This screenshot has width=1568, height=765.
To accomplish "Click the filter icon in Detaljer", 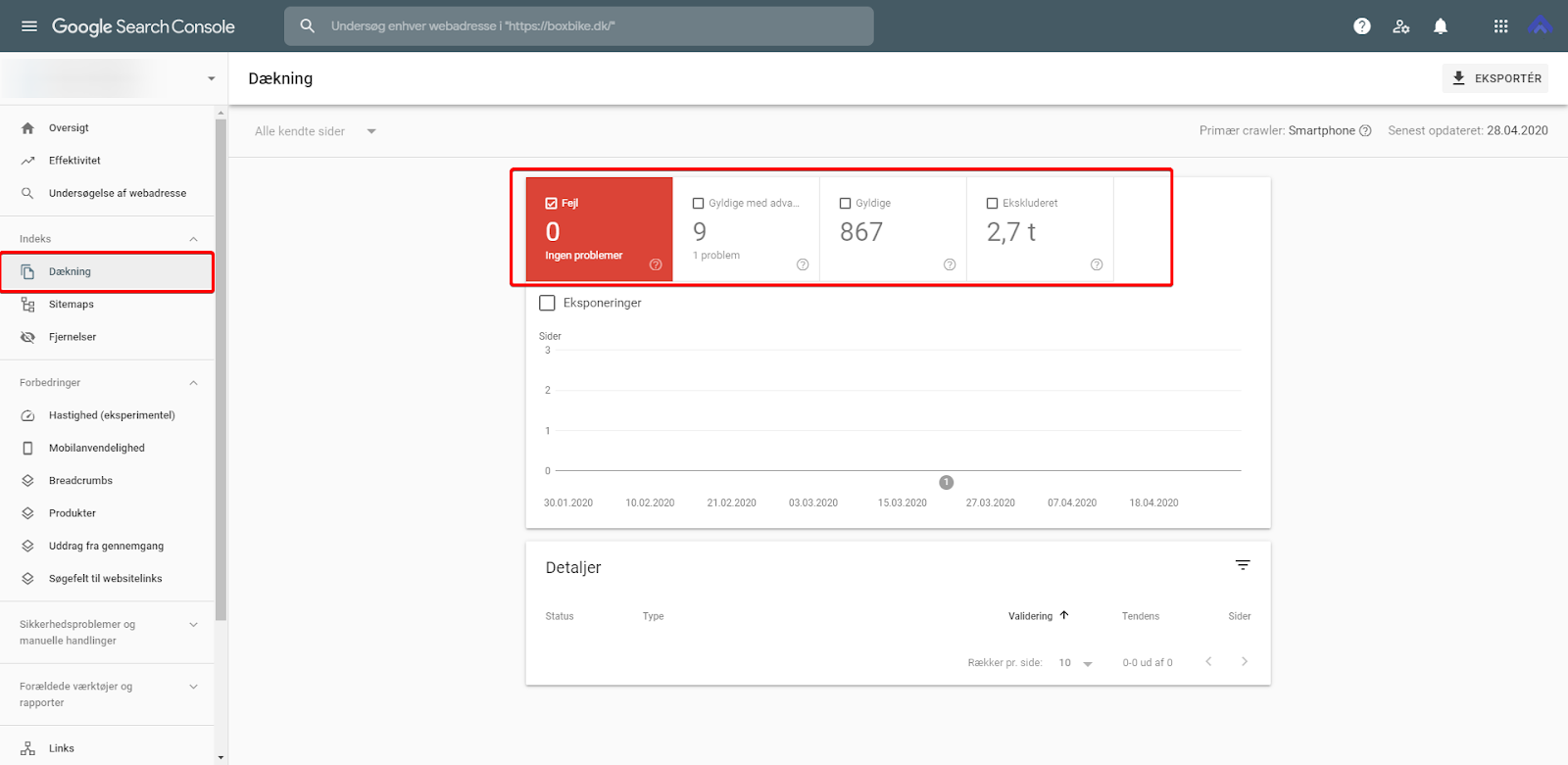I will [1243, 565].
